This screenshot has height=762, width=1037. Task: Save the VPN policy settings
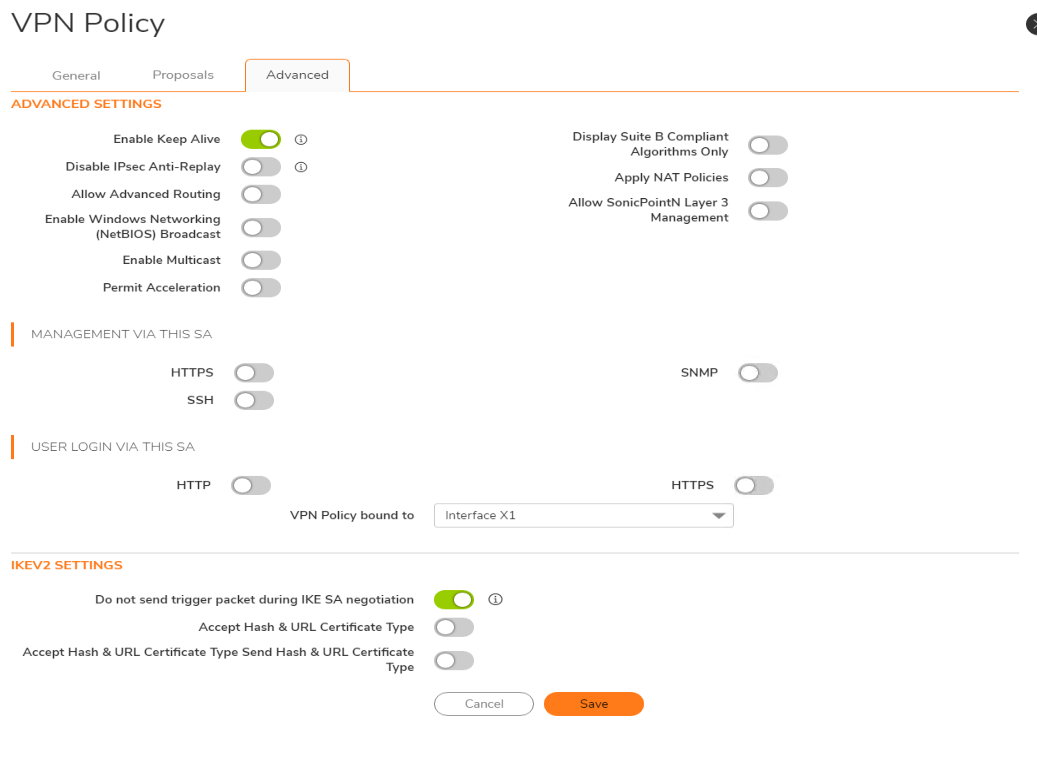(594, 704)
